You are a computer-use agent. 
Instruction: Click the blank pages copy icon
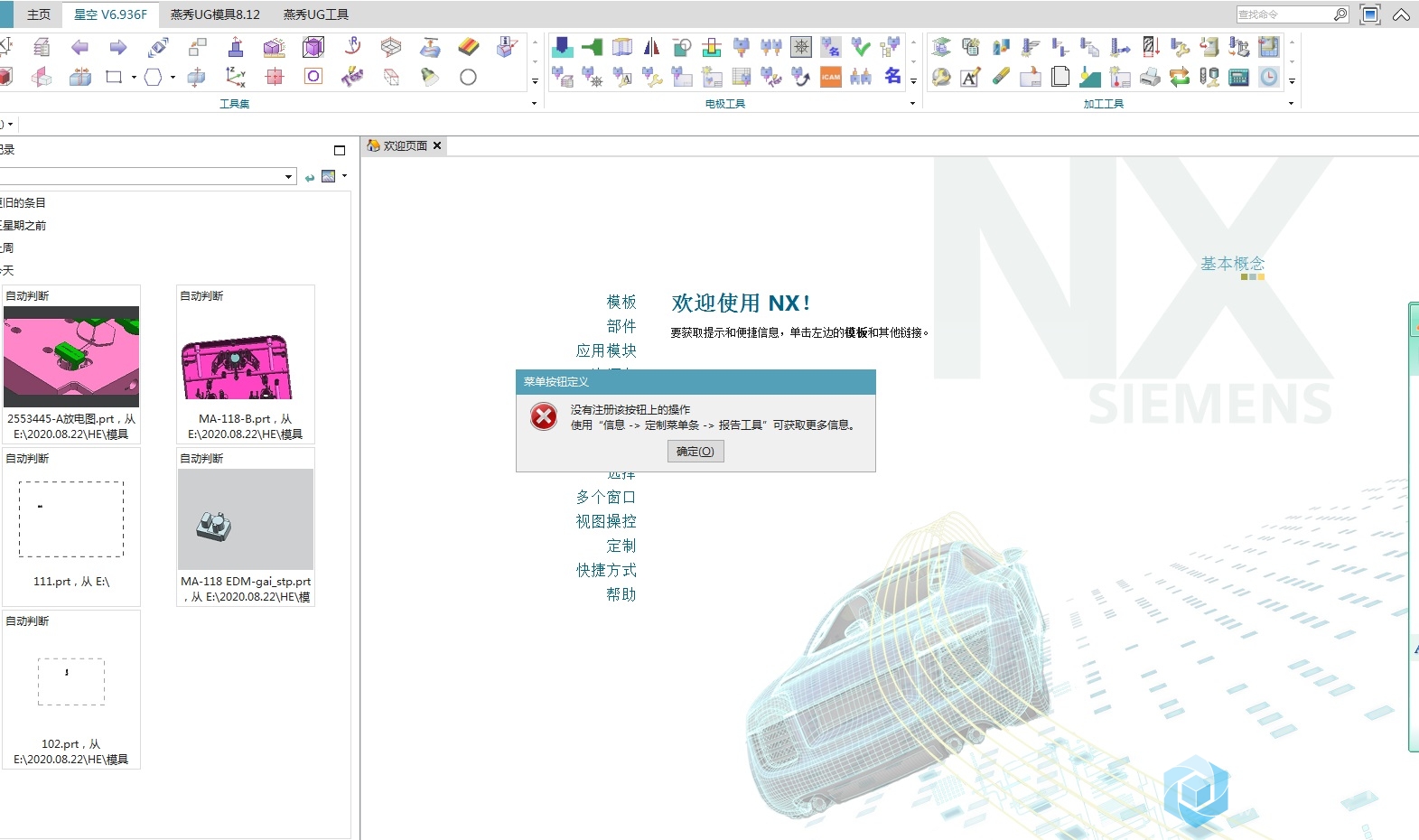(1060, 77)
